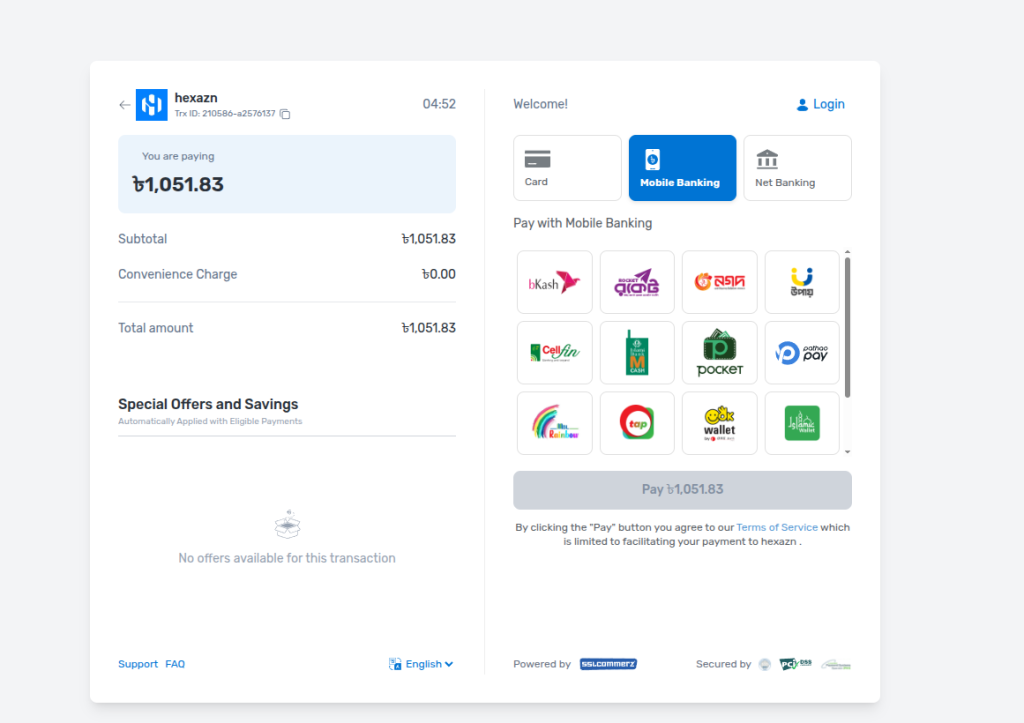Viewport: 1024px width, 723px height.
Task: Click the hexazn merchant logo
Action: (152, 104)
